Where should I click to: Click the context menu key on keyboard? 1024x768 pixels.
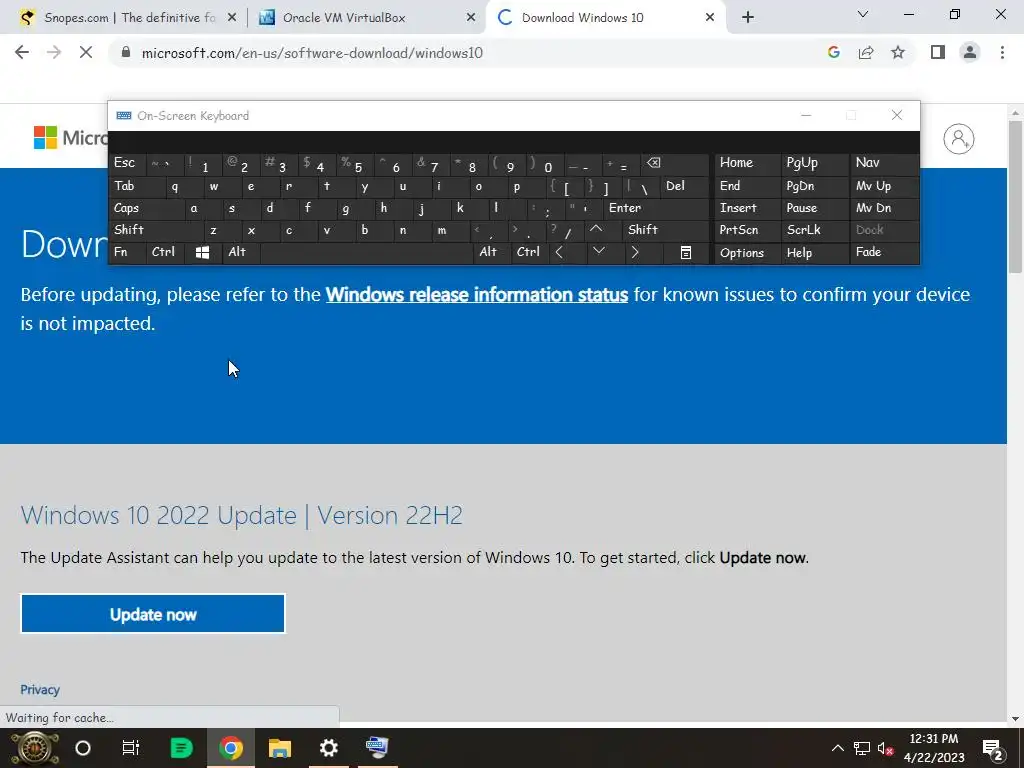click(686, 253)
